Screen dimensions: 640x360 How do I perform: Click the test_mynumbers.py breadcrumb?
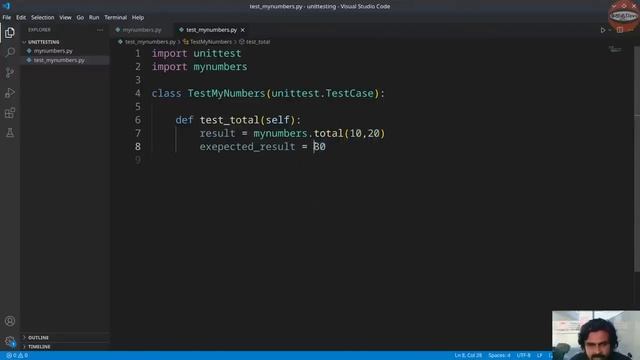[x=150, y=42]
